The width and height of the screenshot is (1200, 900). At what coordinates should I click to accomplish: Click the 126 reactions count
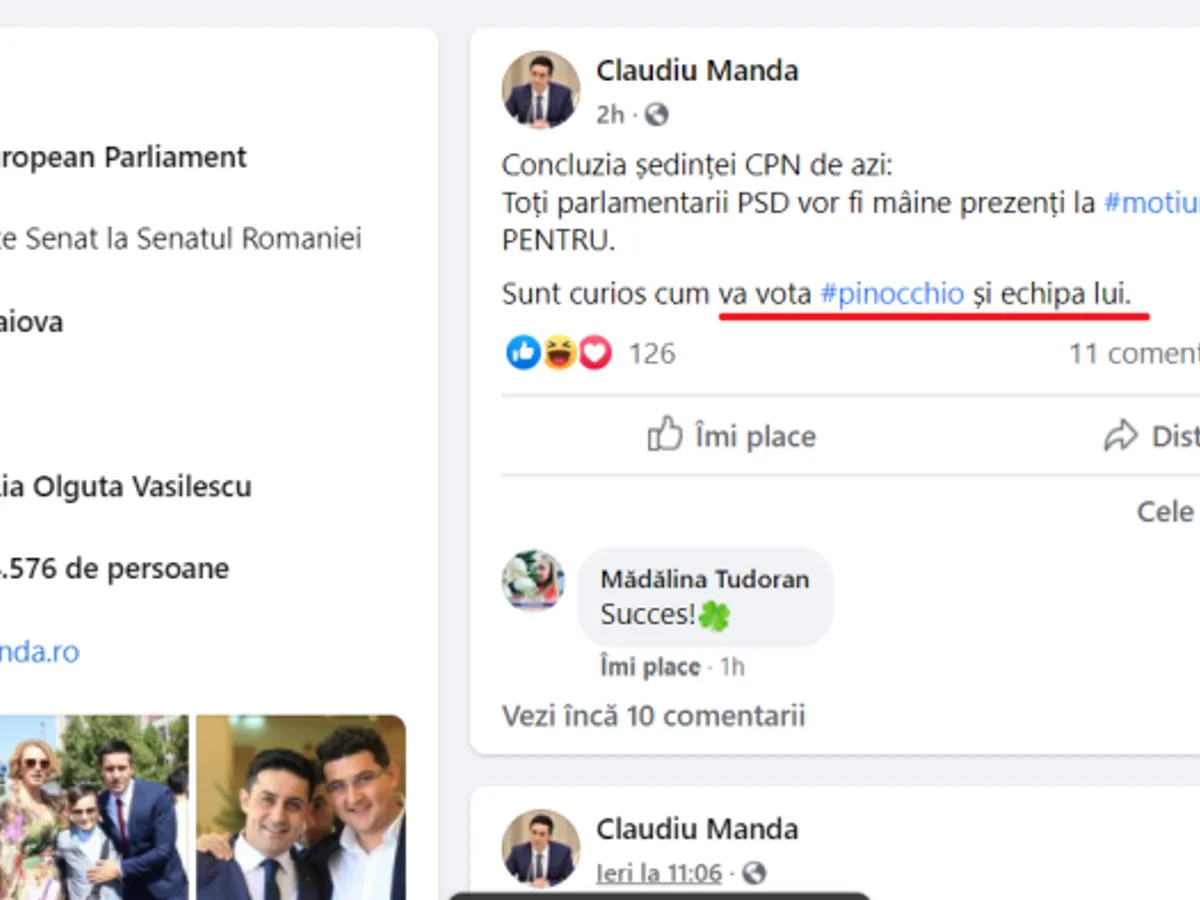point(652,353)
